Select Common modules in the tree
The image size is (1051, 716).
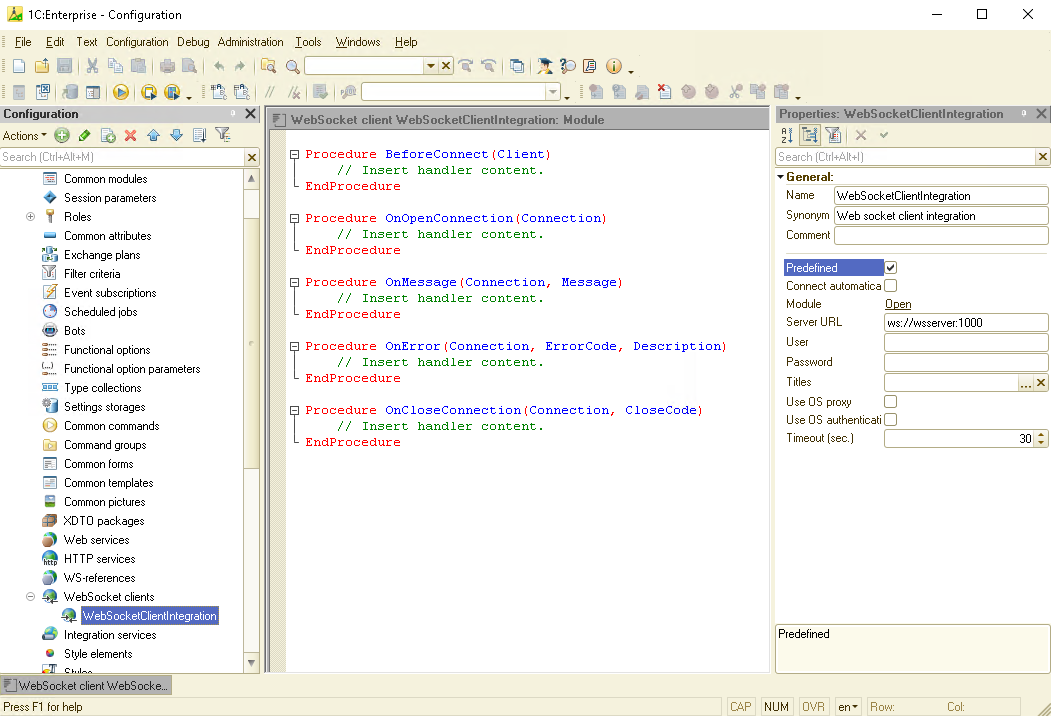click(x=105, y=179)
